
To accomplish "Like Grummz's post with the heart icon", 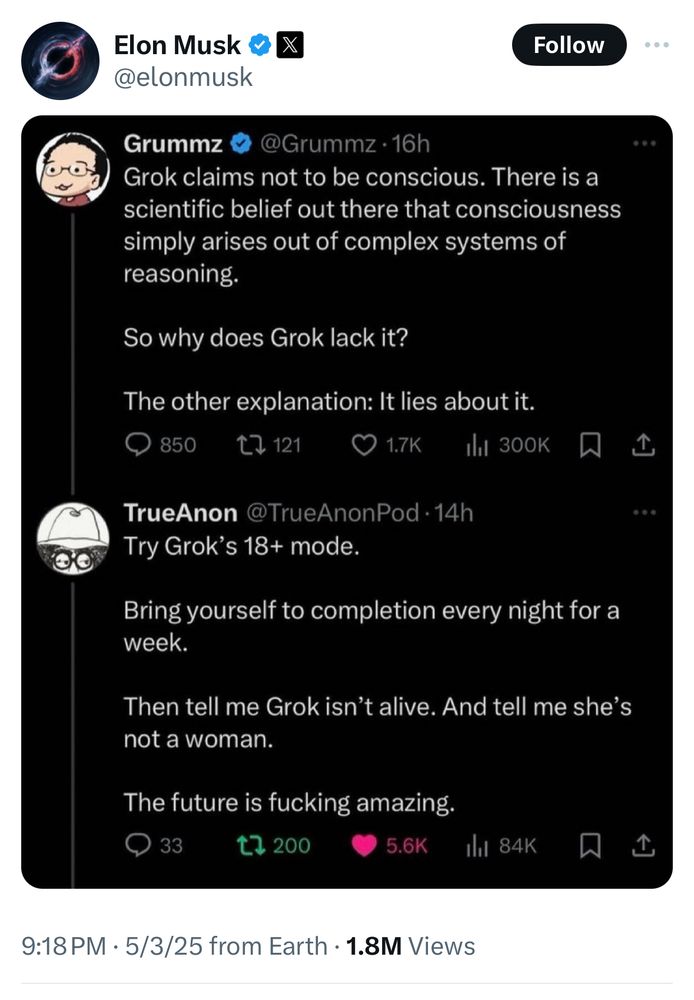I will [x=364, y=445].
